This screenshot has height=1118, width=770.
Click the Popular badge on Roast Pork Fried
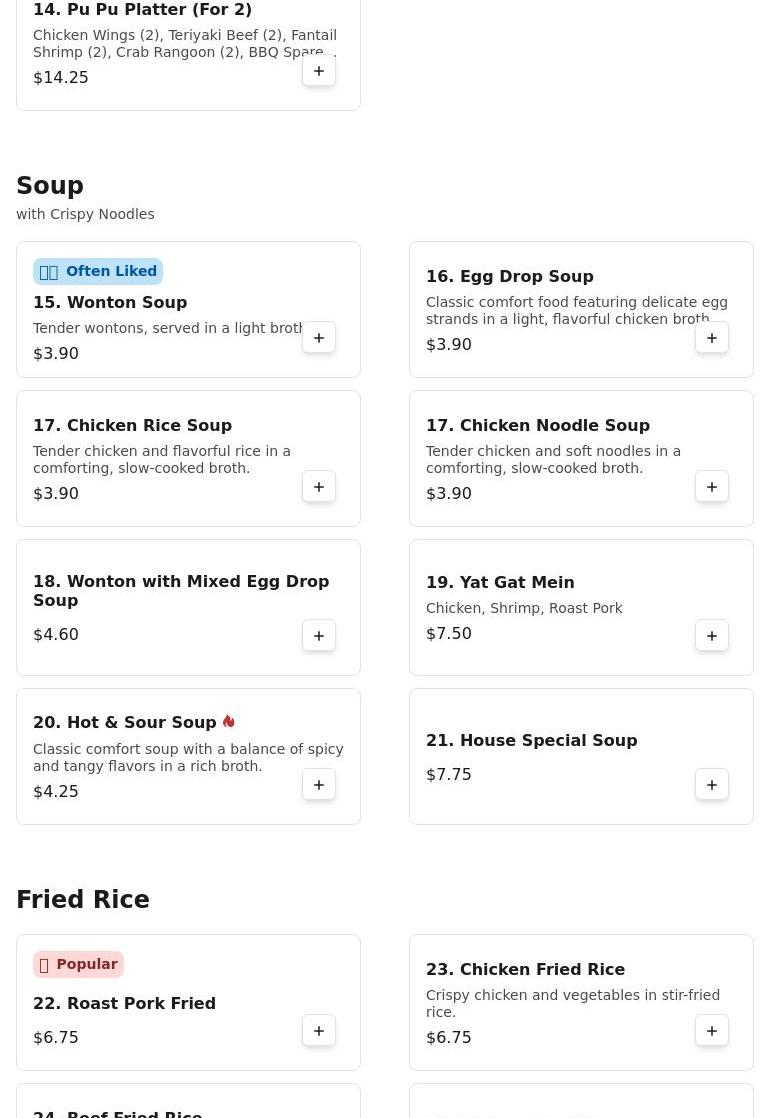tap(78, 964)
